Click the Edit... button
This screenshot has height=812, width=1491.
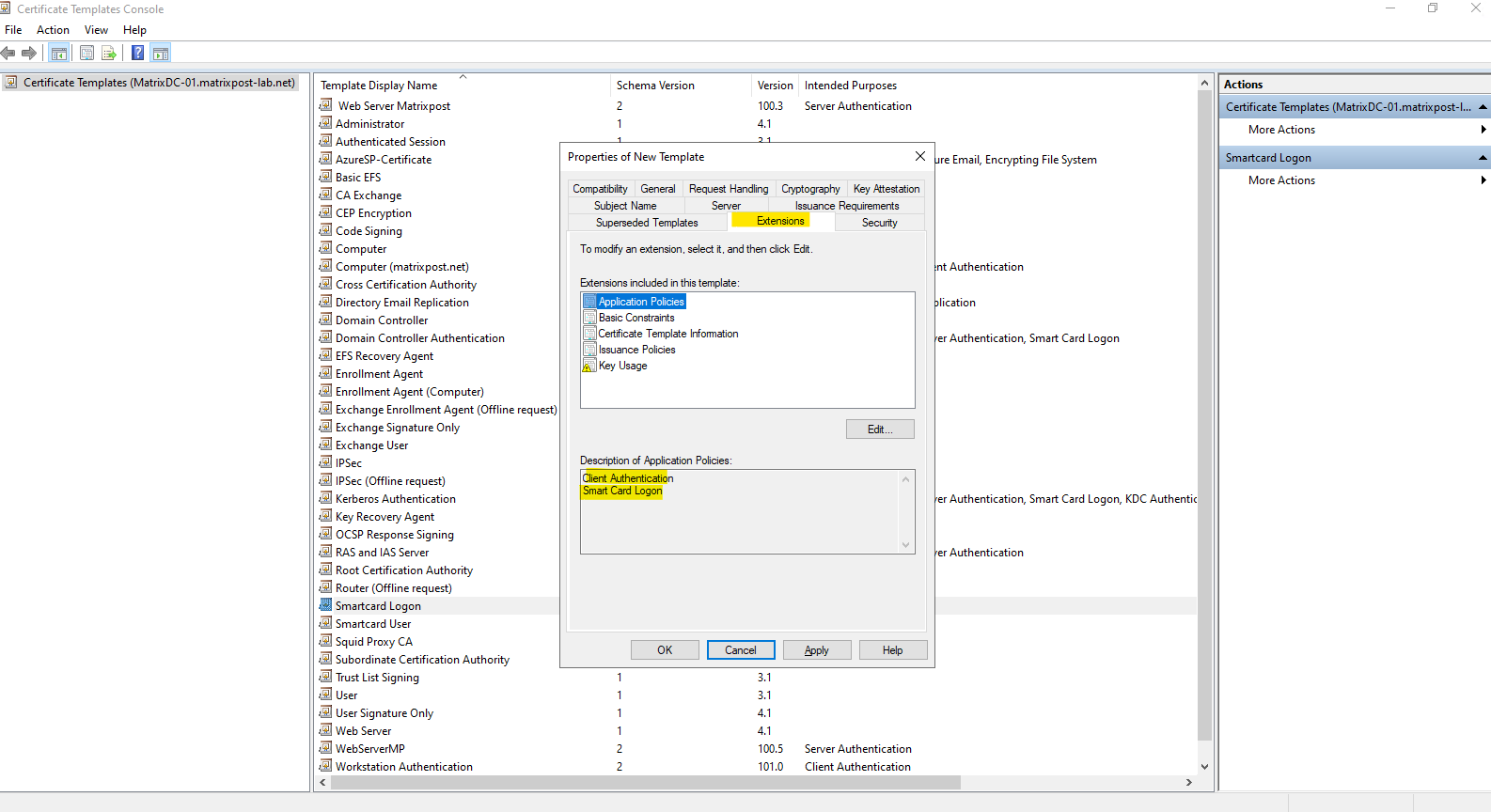tap(880, 429)
